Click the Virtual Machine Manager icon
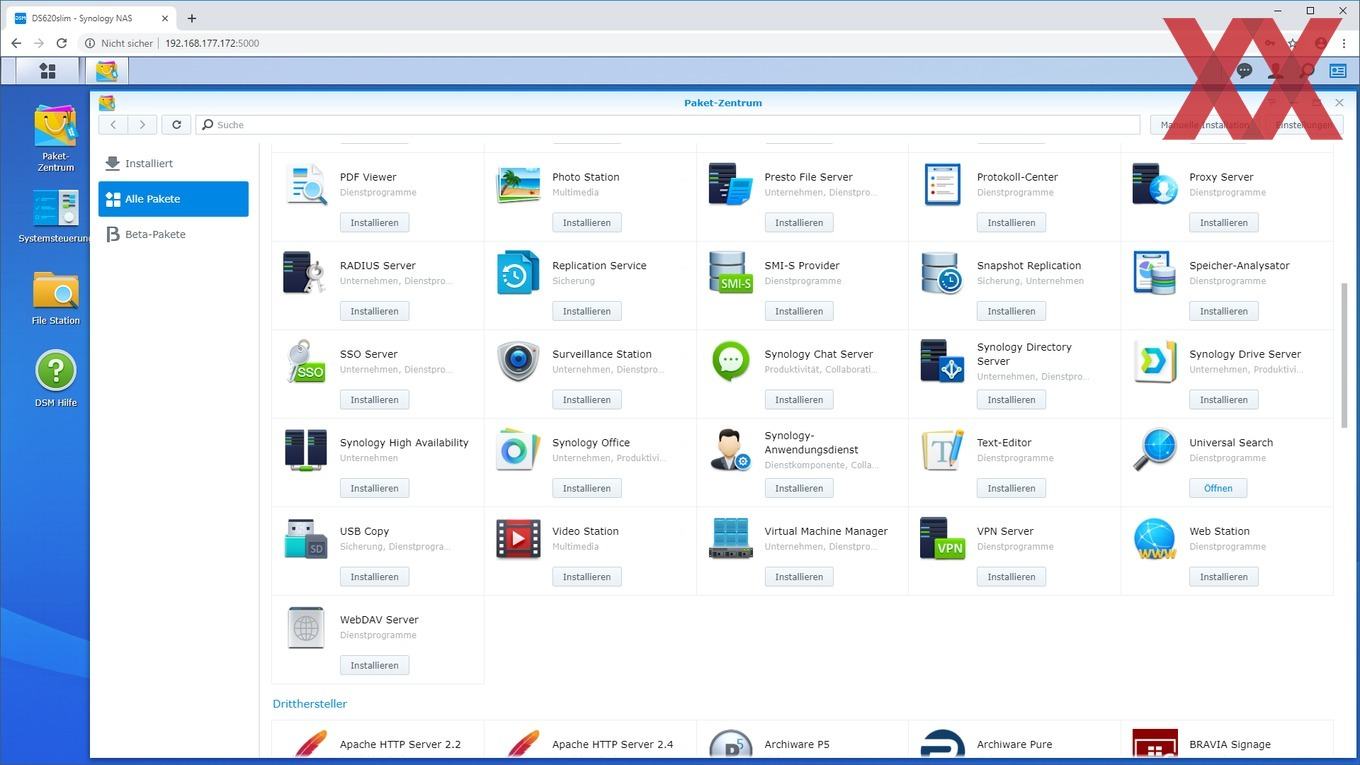Screen dimensions: 1360x765 730,538
